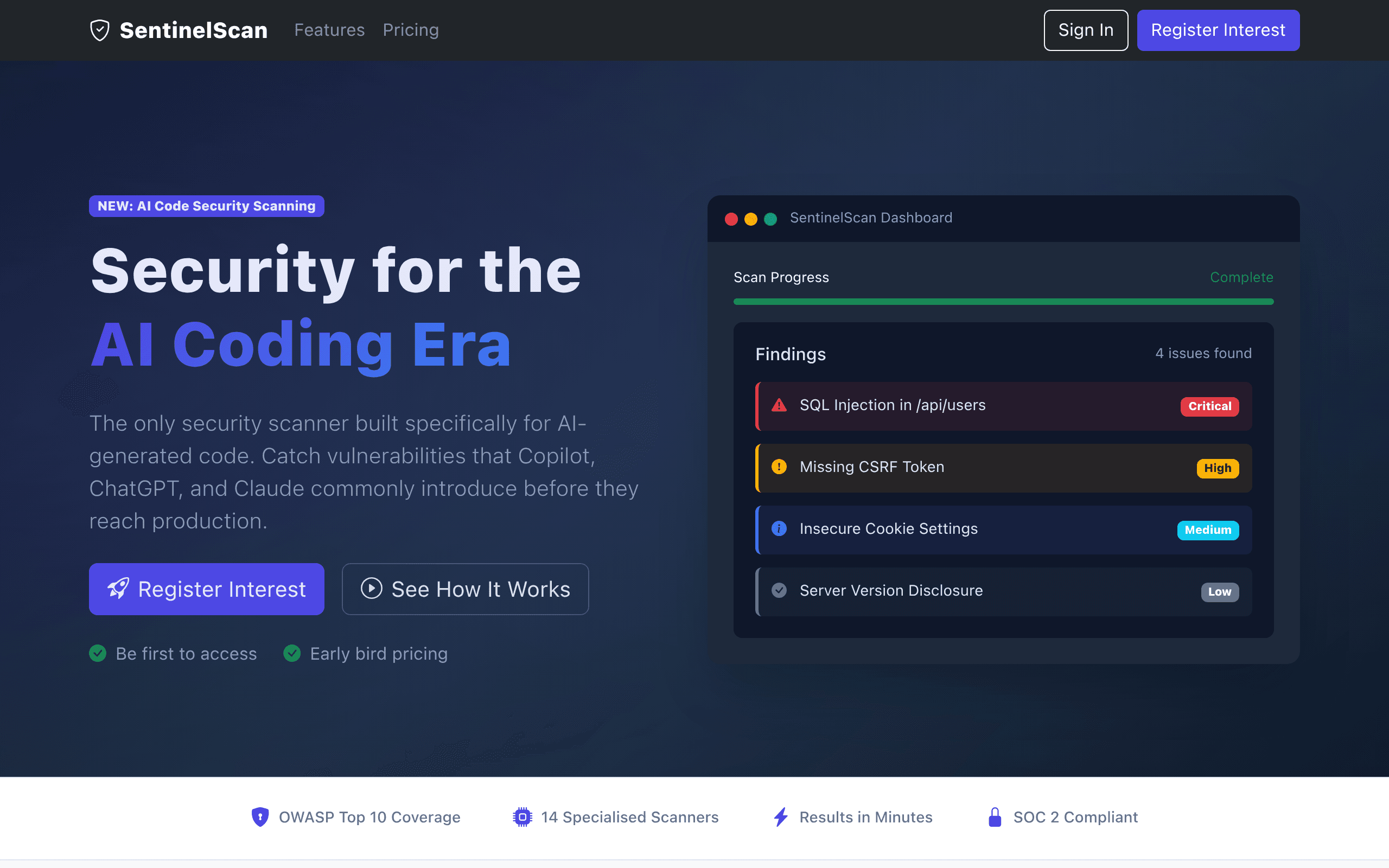The height and width of the screenshot is (868, 1389).
Task: Select the SQL Injection in /api/users finding
Action: coord(1003,406)
